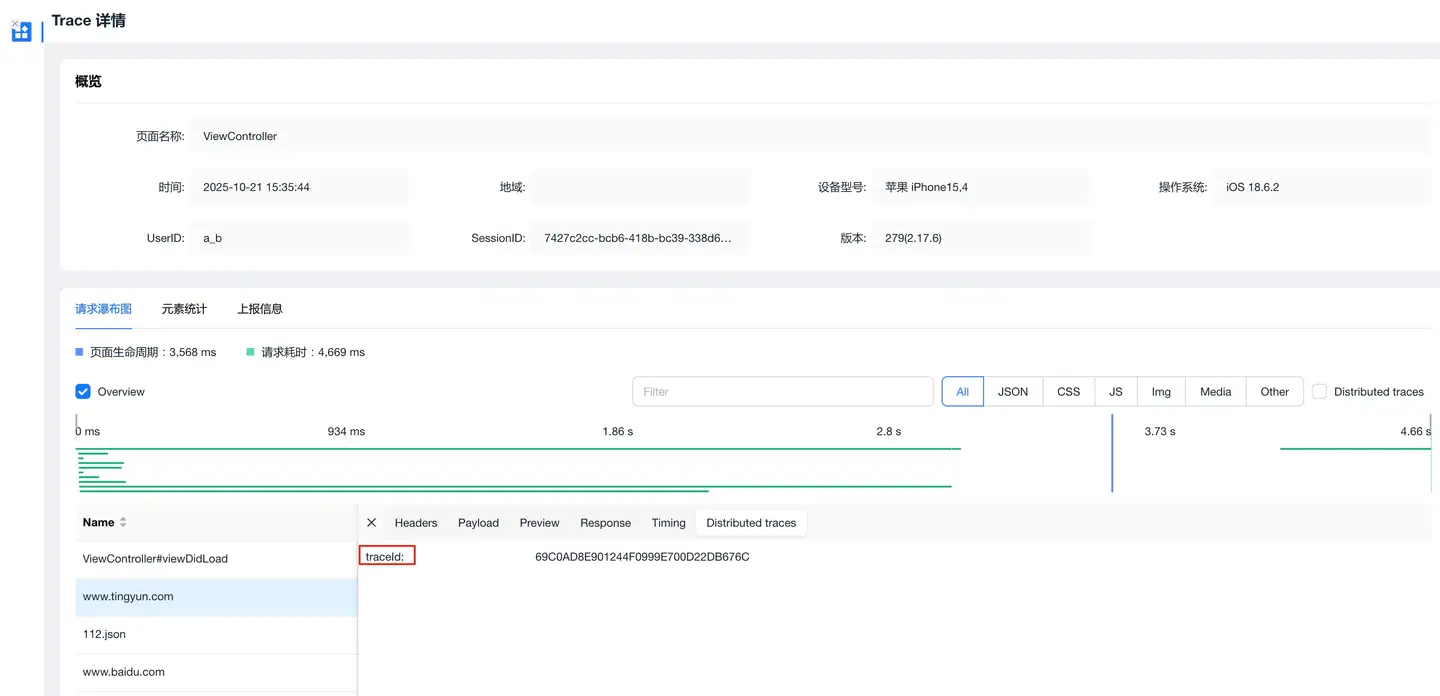Select the 112.json request

click(104, 634)
